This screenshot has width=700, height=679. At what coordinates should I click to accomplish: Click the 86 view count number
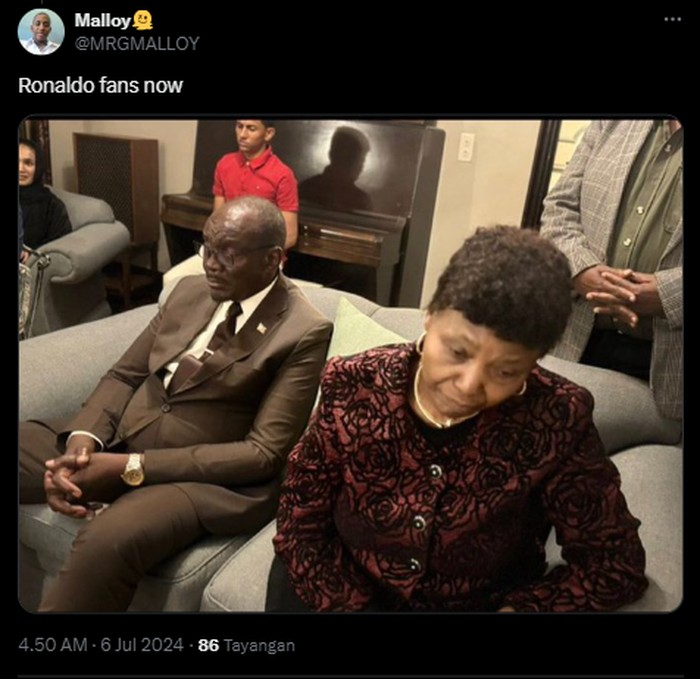click(x=208, y=645)
